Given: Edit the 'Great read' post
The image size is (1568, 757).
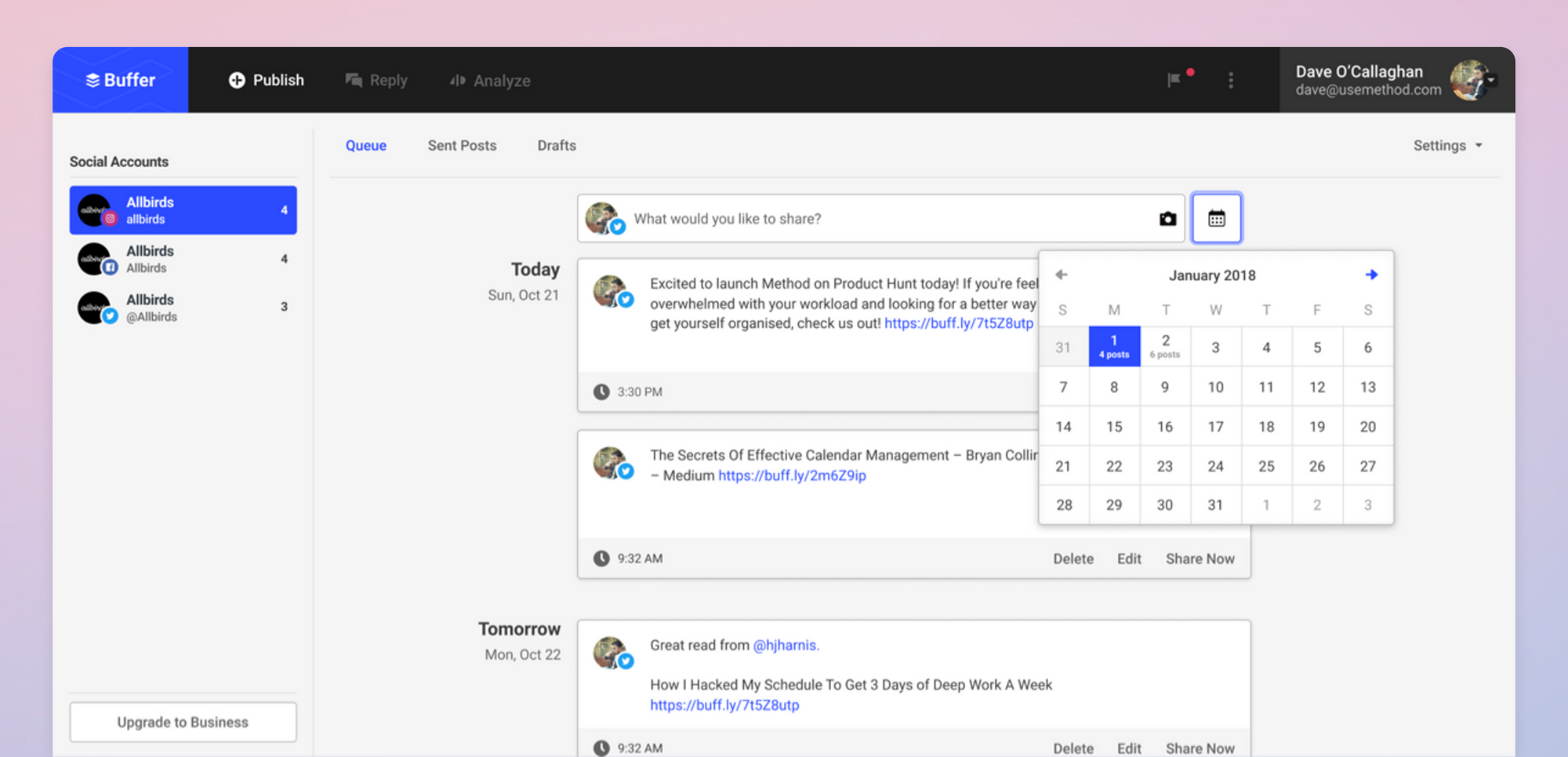Looking at the screenshot, I should [x=1129, y=748].
